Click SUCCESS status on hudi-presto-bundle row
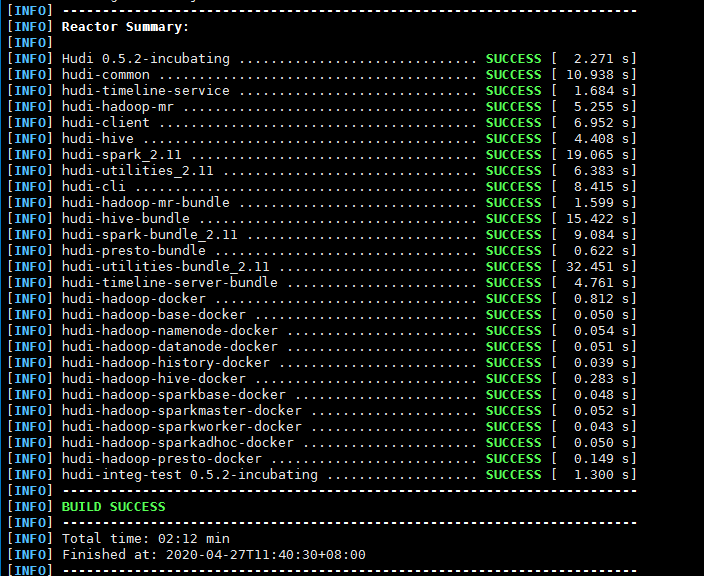 point(514,251)
